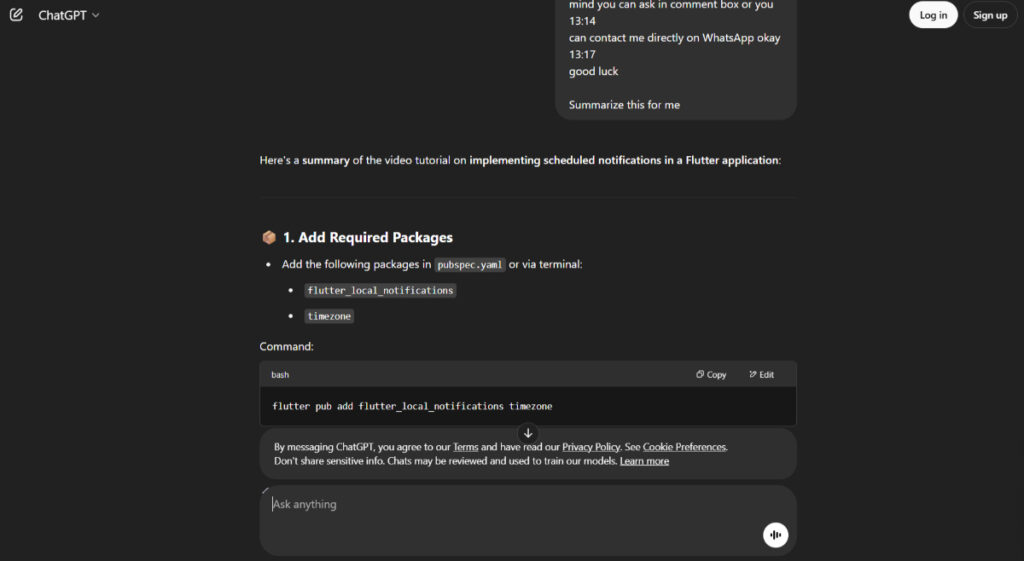1024x561 pixels.
Task: Click the flutter_local_notifications code chip
Action: pyautogui.click(x=380, y=291)
